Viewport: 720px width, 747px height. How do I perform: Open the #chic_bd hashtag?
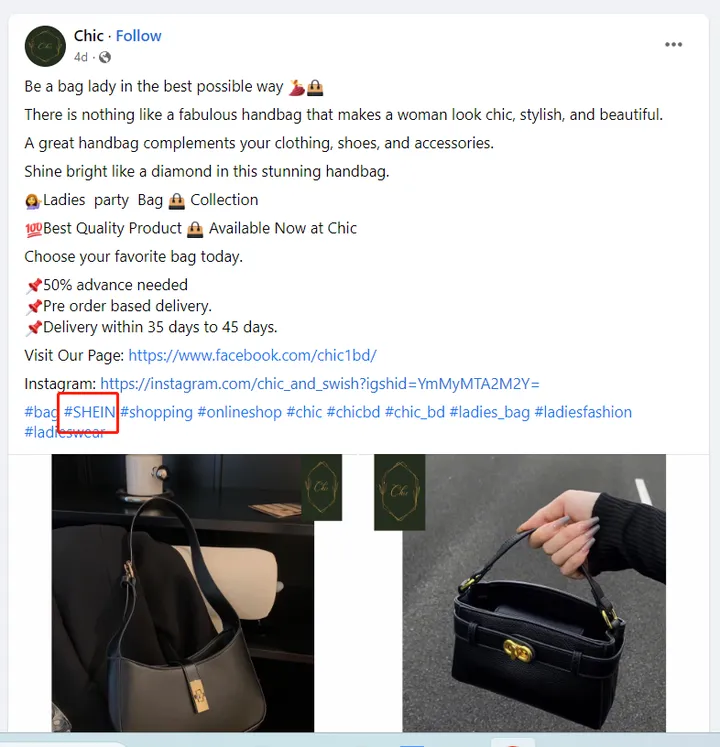point(415,412)
